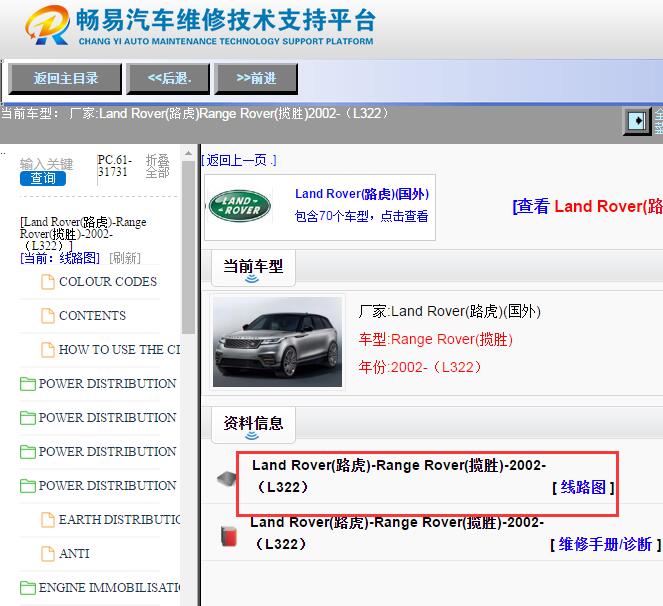The image size is (663, 606).
Task: Click the 查看 Land Rover link at right
Action: (x=587, y=206)
